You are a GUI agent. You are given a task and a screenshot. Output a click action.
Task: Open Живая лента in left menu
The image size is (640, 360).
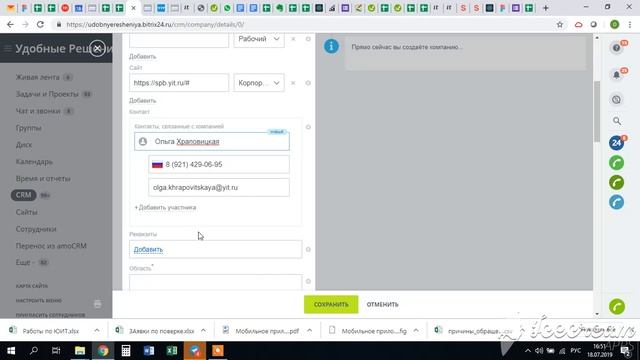38,77
